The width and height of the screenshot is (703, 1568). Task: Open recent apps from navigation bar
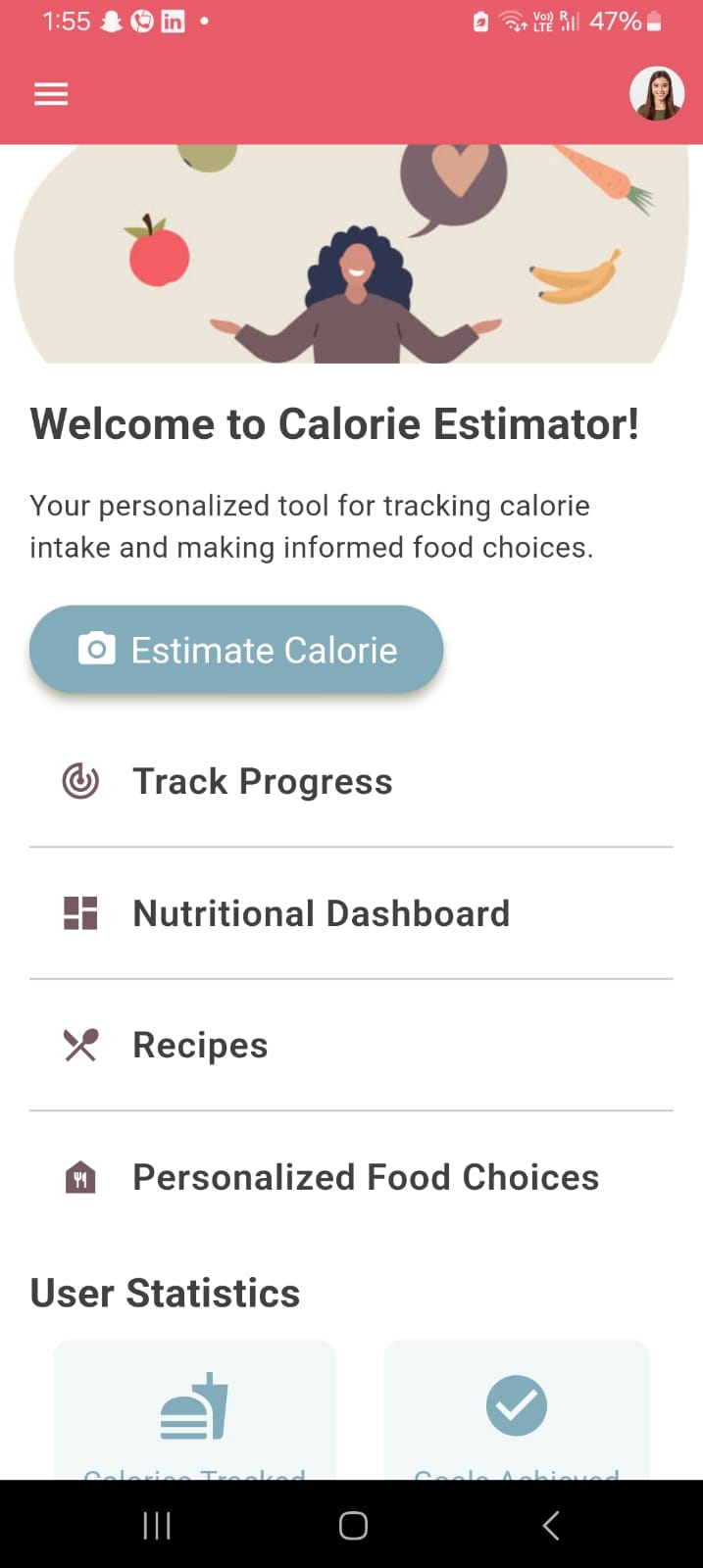pyautogui.click(x=156, y=1525)
